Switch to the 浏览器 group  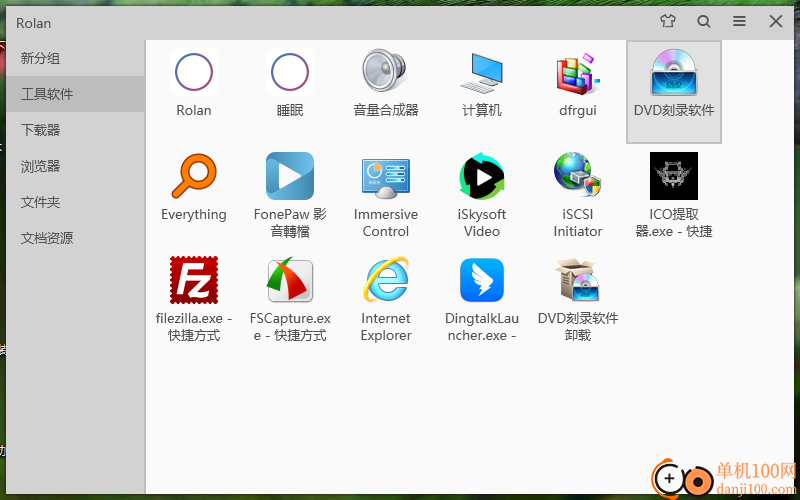(76, 166)
